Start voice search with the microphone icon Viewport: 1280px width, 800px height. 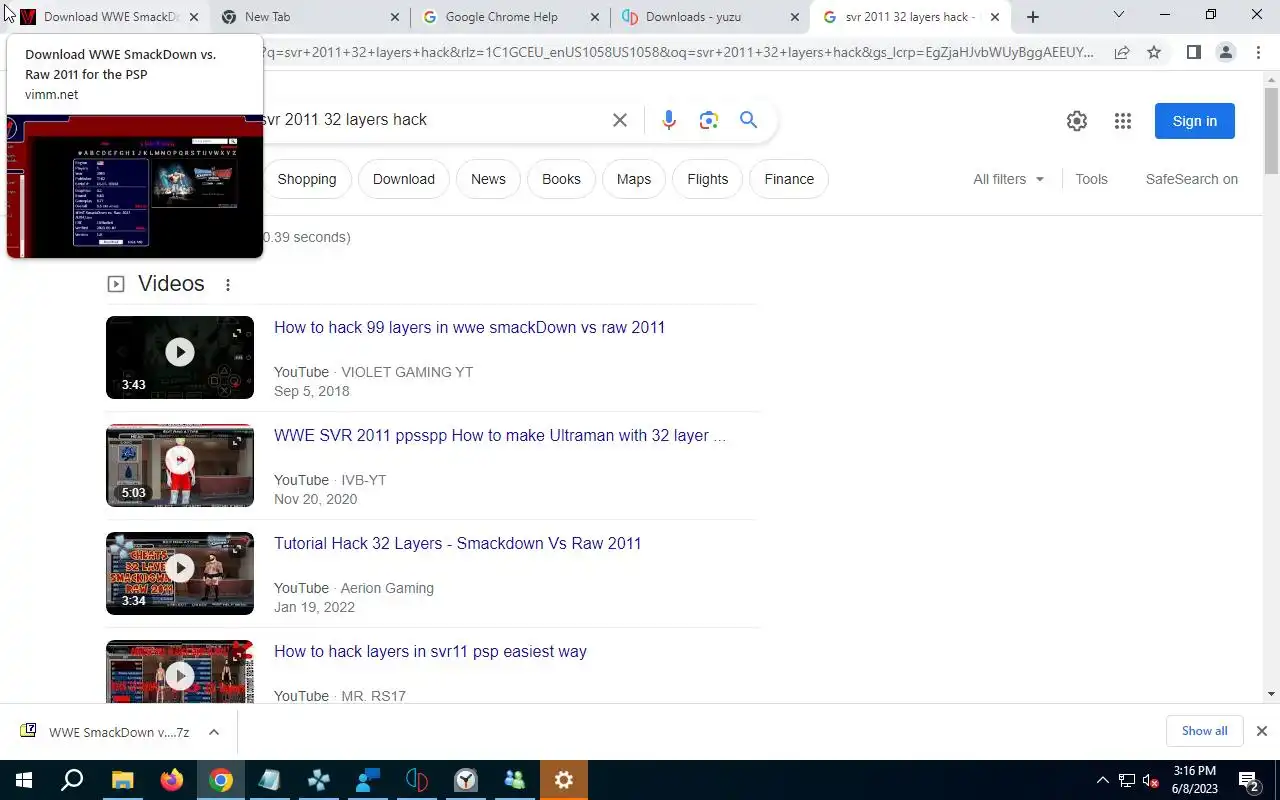click(669, 120)
